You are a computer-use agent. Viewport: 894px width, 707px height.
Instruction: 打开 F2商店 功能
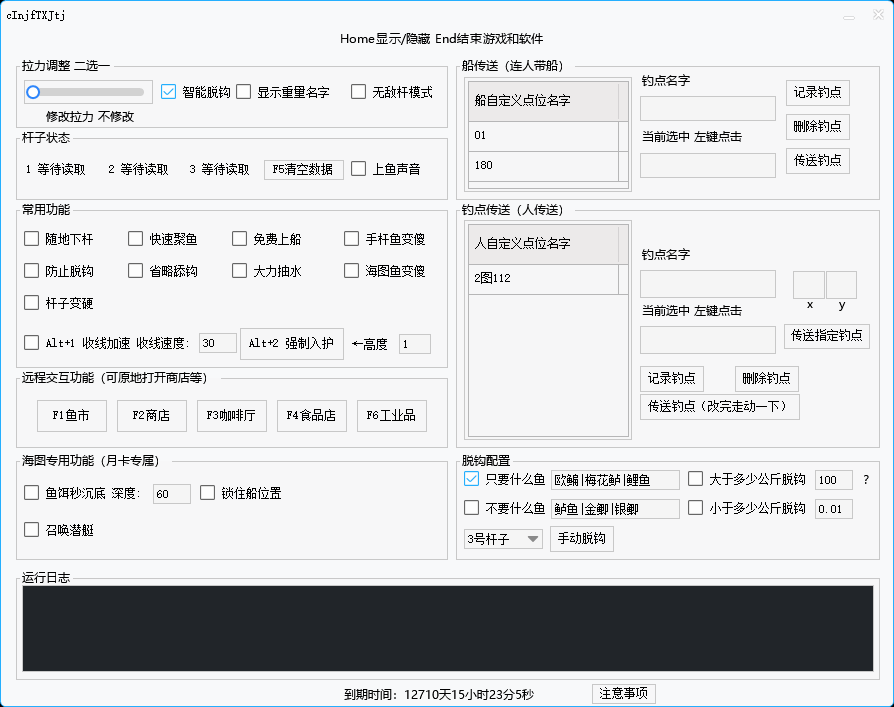pos(151,416)
